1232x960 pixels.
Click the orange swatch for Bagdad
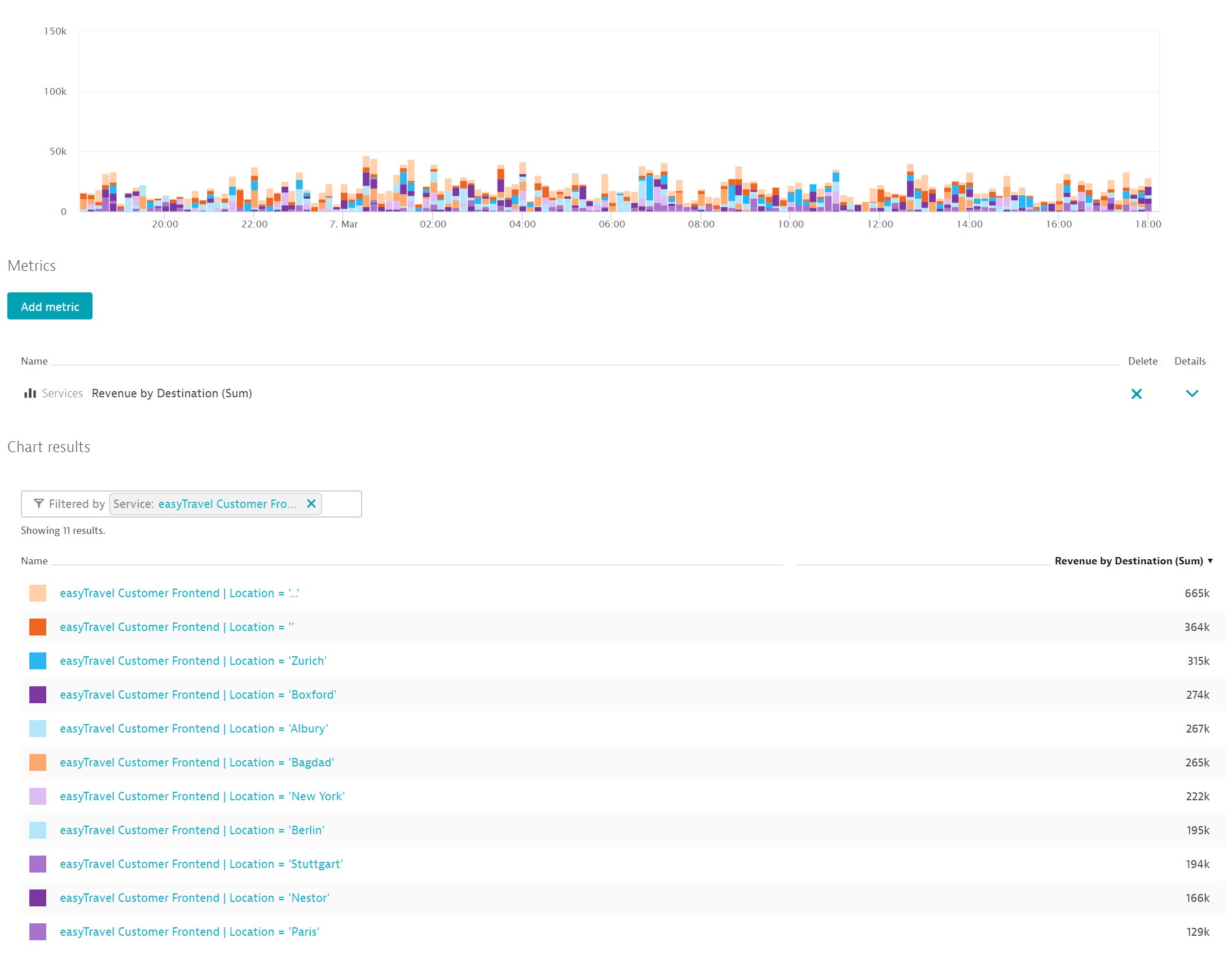(38, 762)
